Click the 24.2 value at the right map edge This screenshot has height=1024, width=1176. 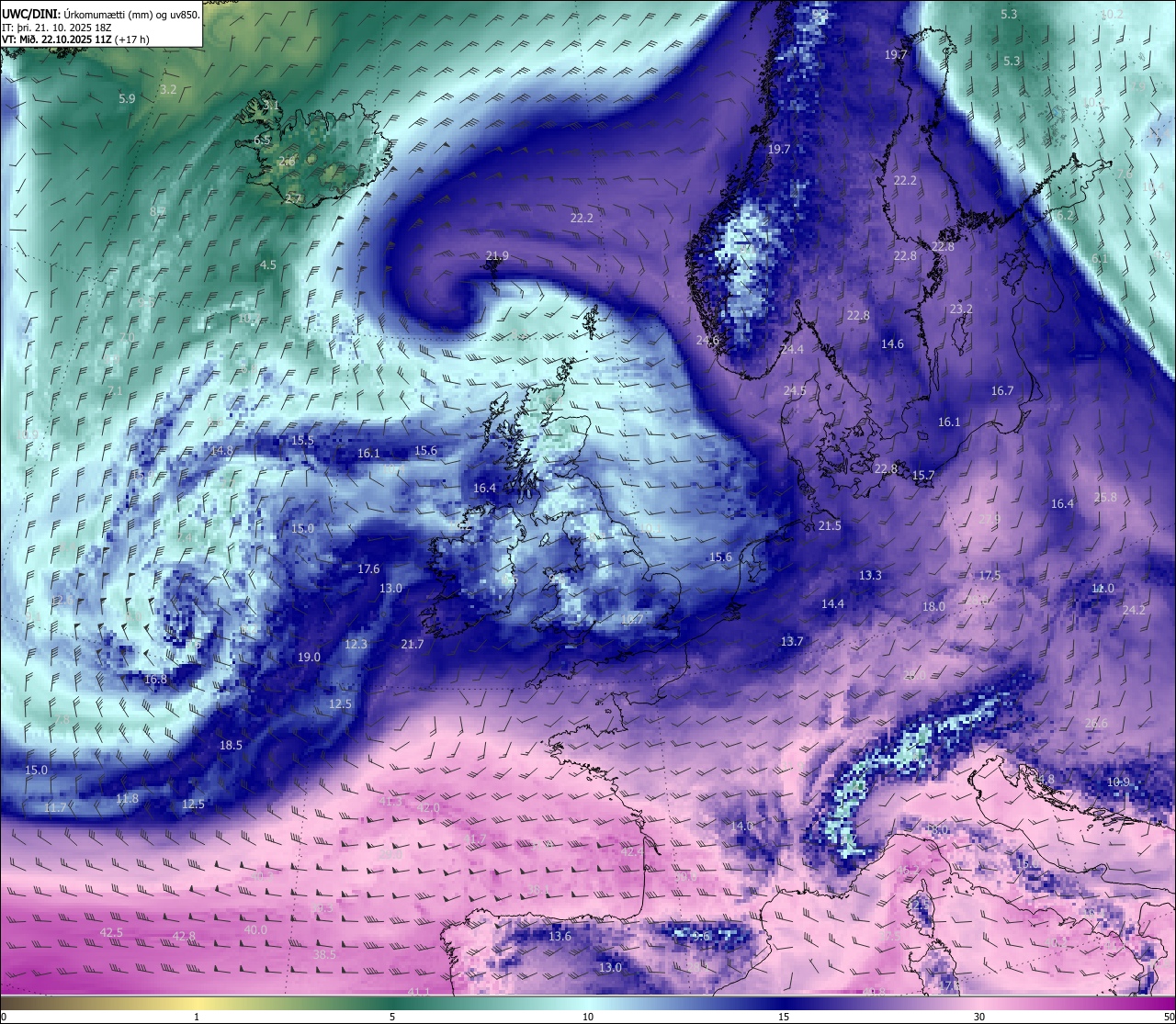click(x=1134, y=610)
